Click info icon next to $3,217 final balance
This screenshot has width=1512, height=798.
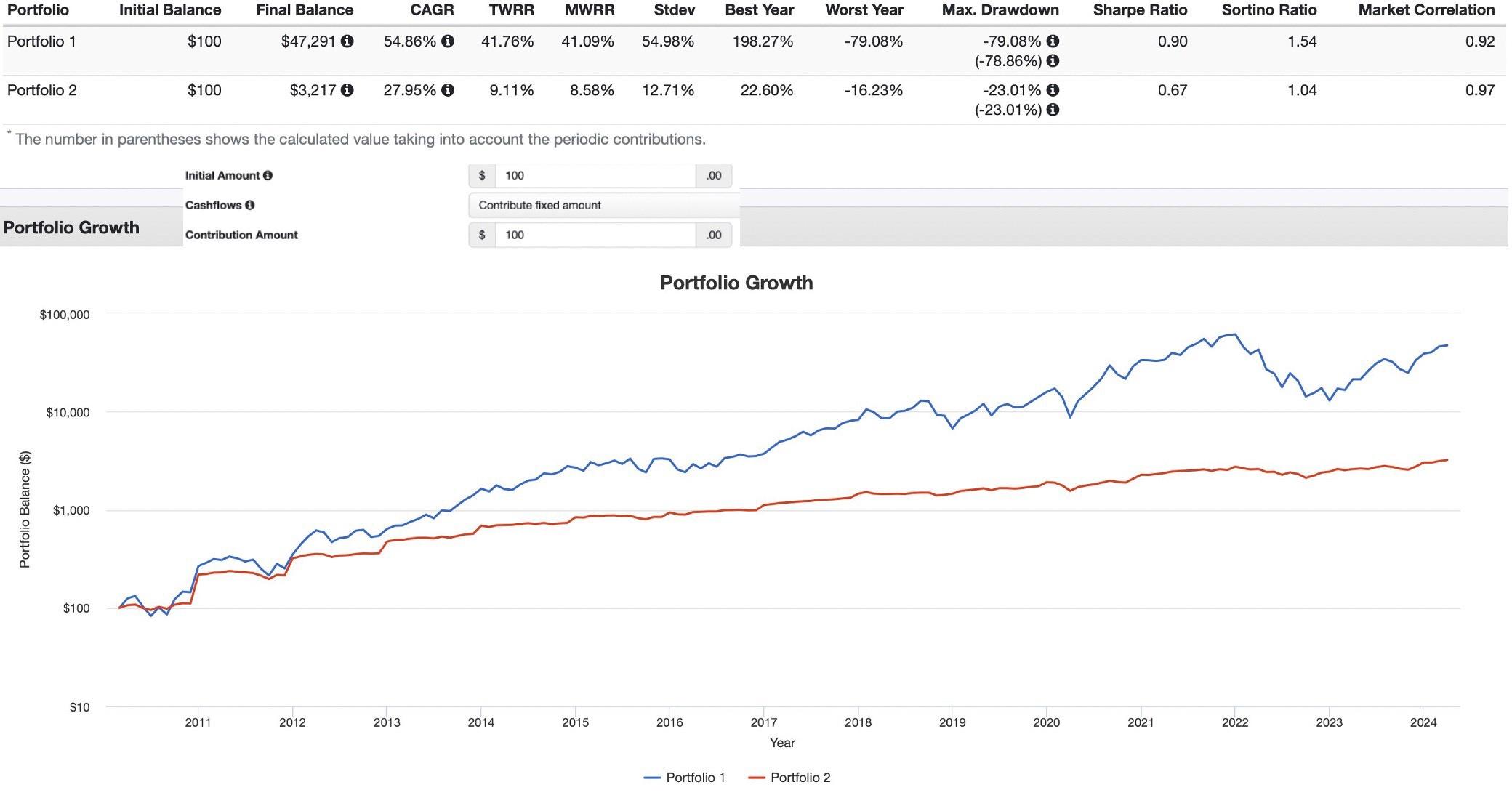pyautogui.click(x=347, y=90)
